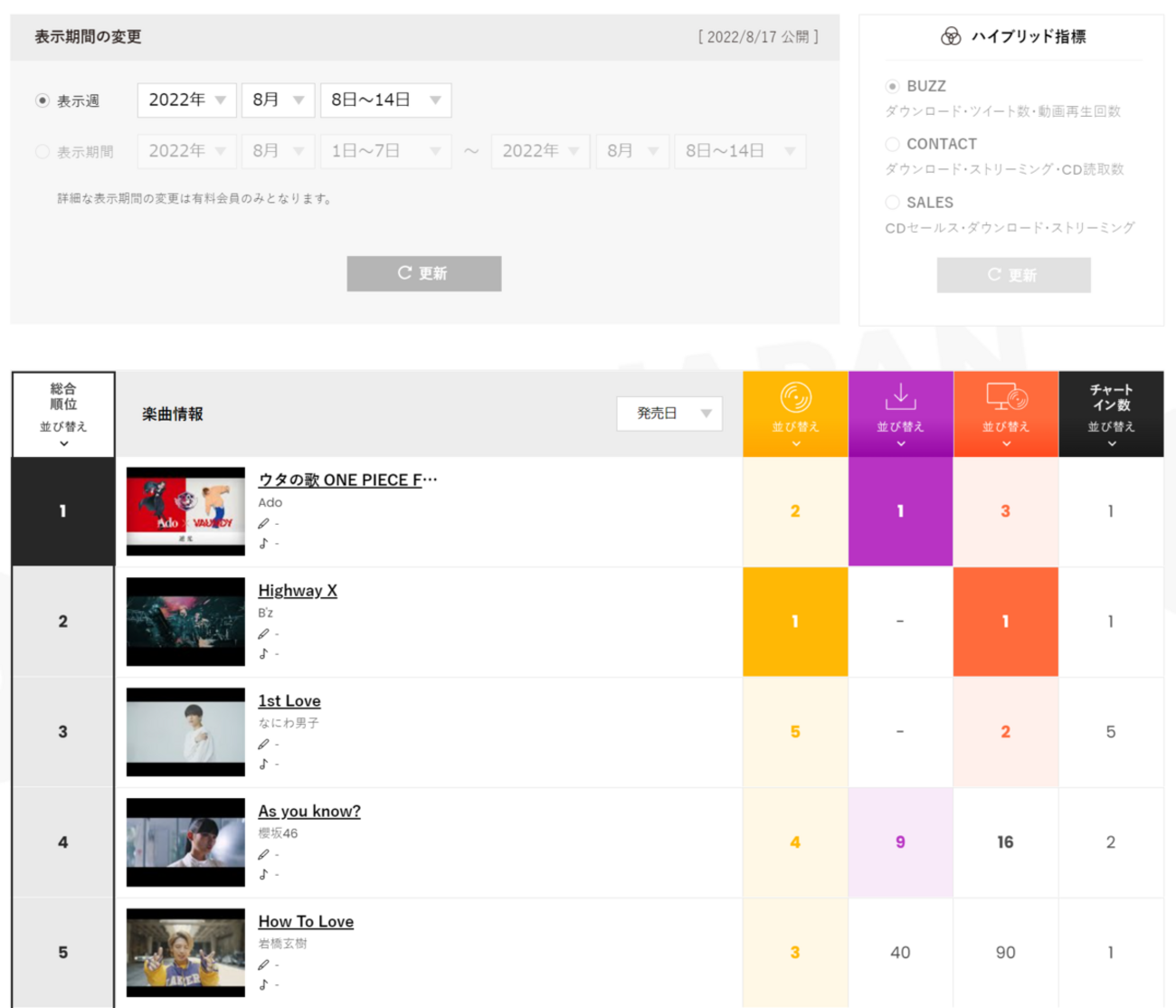Click the pencil icon under なにわ男子
Image resolution: width=1176 pixels, height=1008 pixels.
(263, 744)
